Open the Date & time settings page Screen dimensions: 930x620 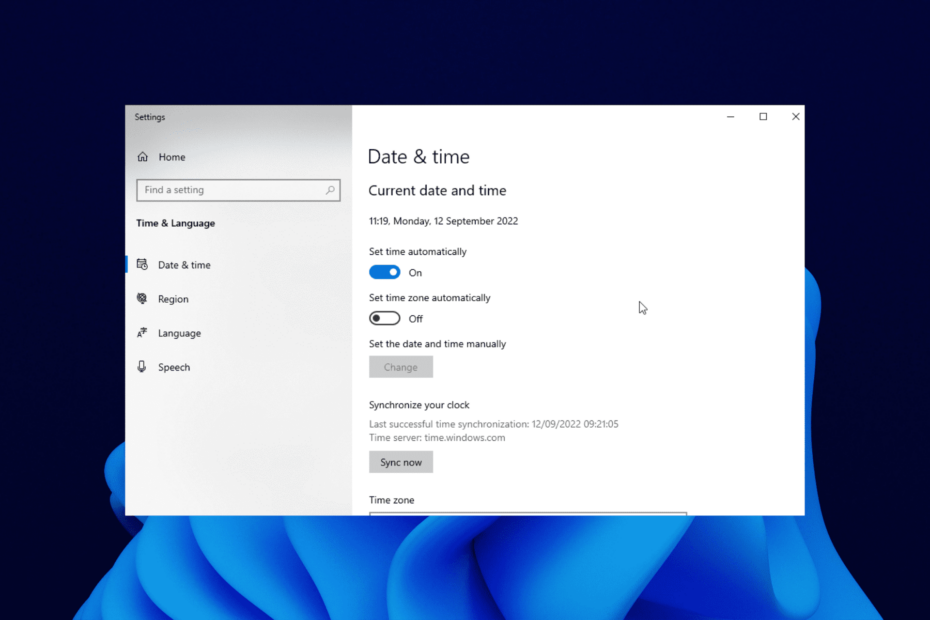(x=239, y=265)
